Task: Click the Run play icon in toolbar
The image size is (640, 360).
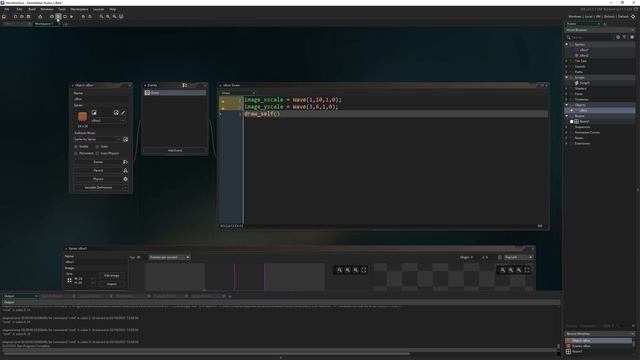Action: pos(58,17)
